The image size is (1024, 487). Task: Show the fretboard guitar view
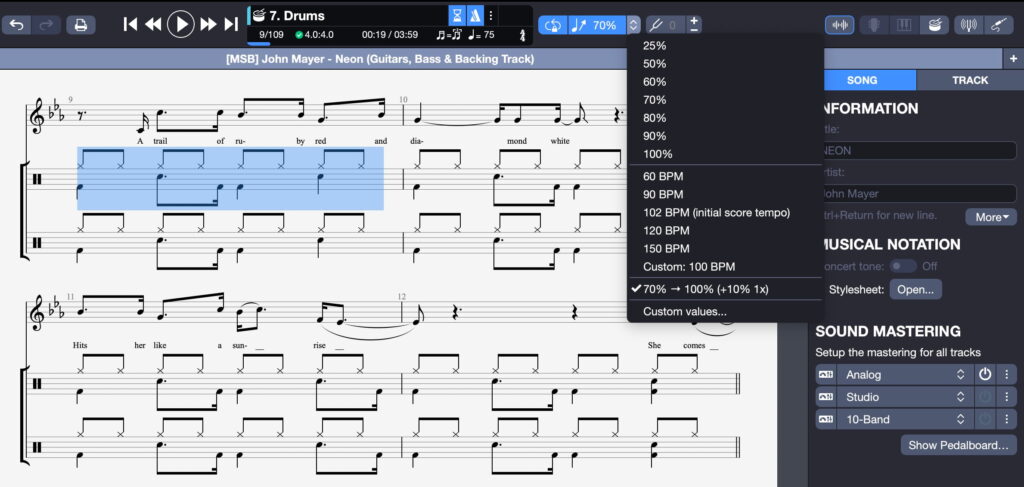coord(873,25)
